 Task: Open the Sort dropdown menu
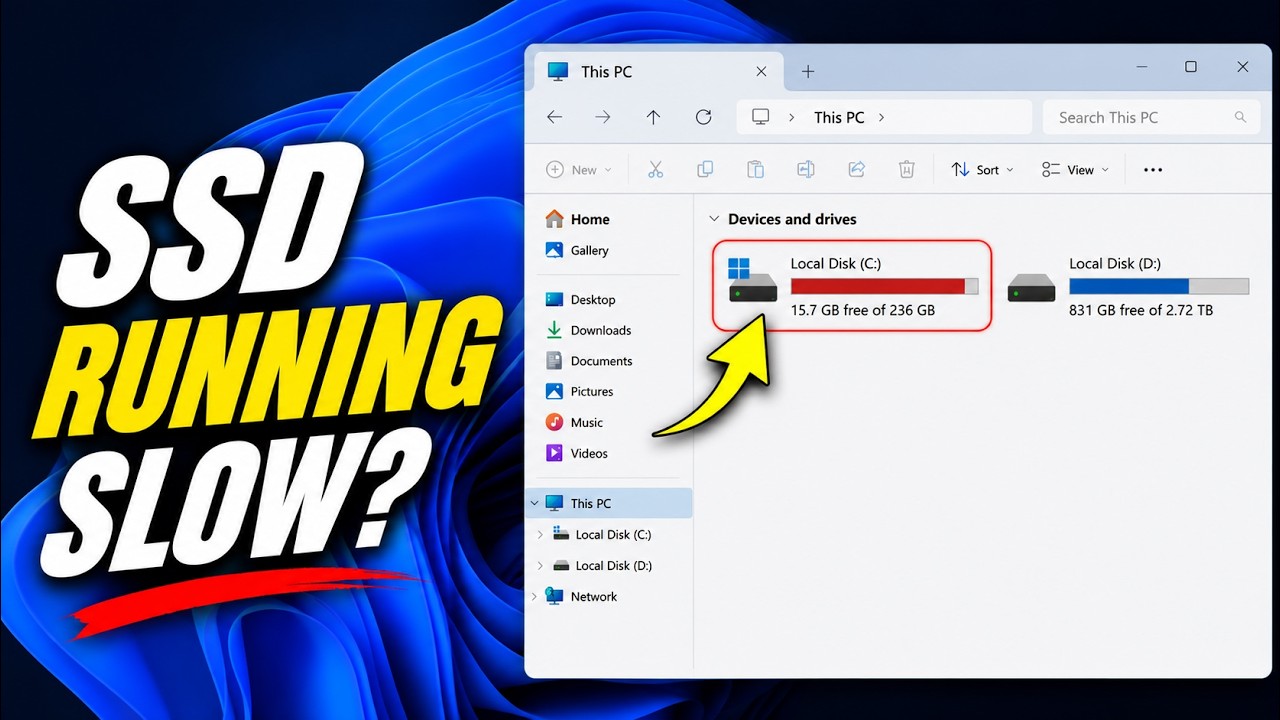point(982,170)
